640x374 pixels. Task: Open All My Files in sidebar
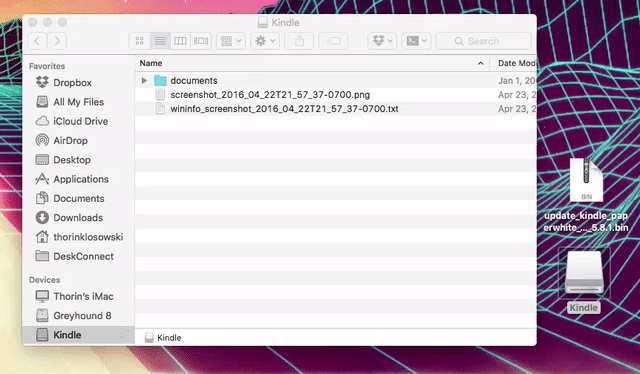(78, 102)
